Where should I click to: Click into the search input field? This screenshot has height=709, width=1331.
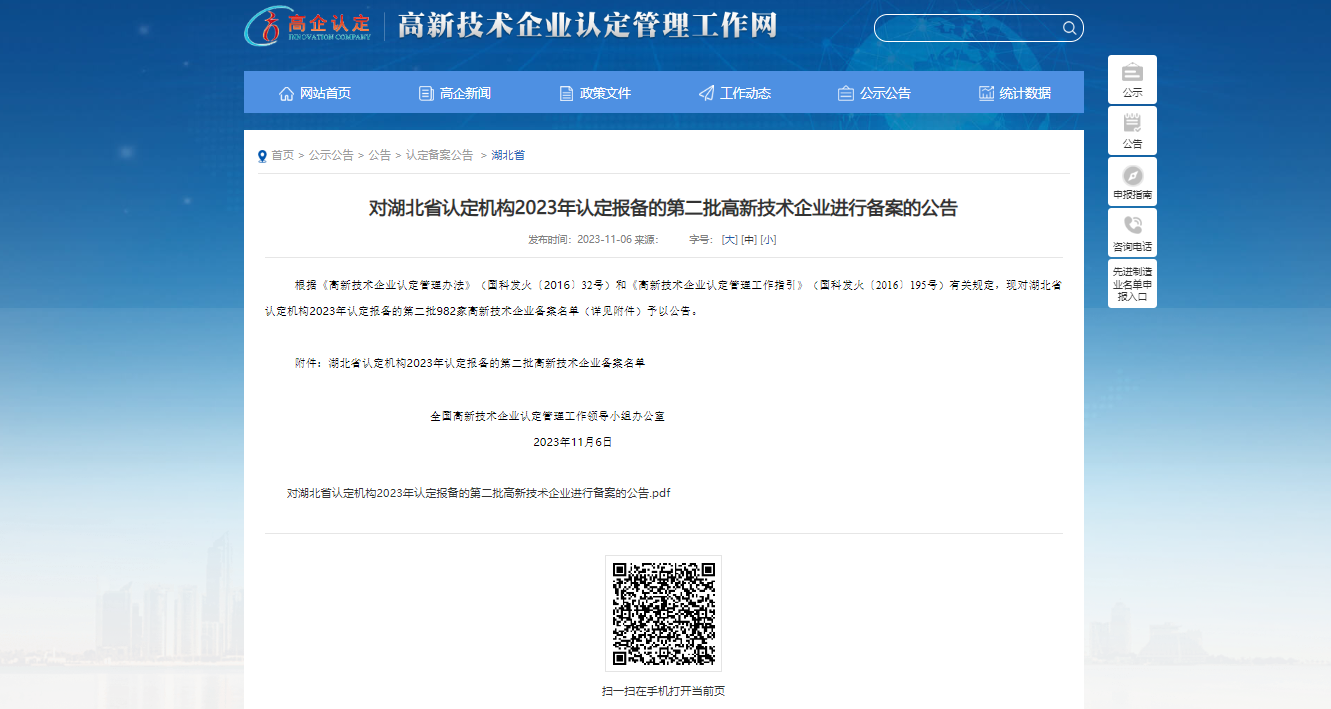coord(965,28)
